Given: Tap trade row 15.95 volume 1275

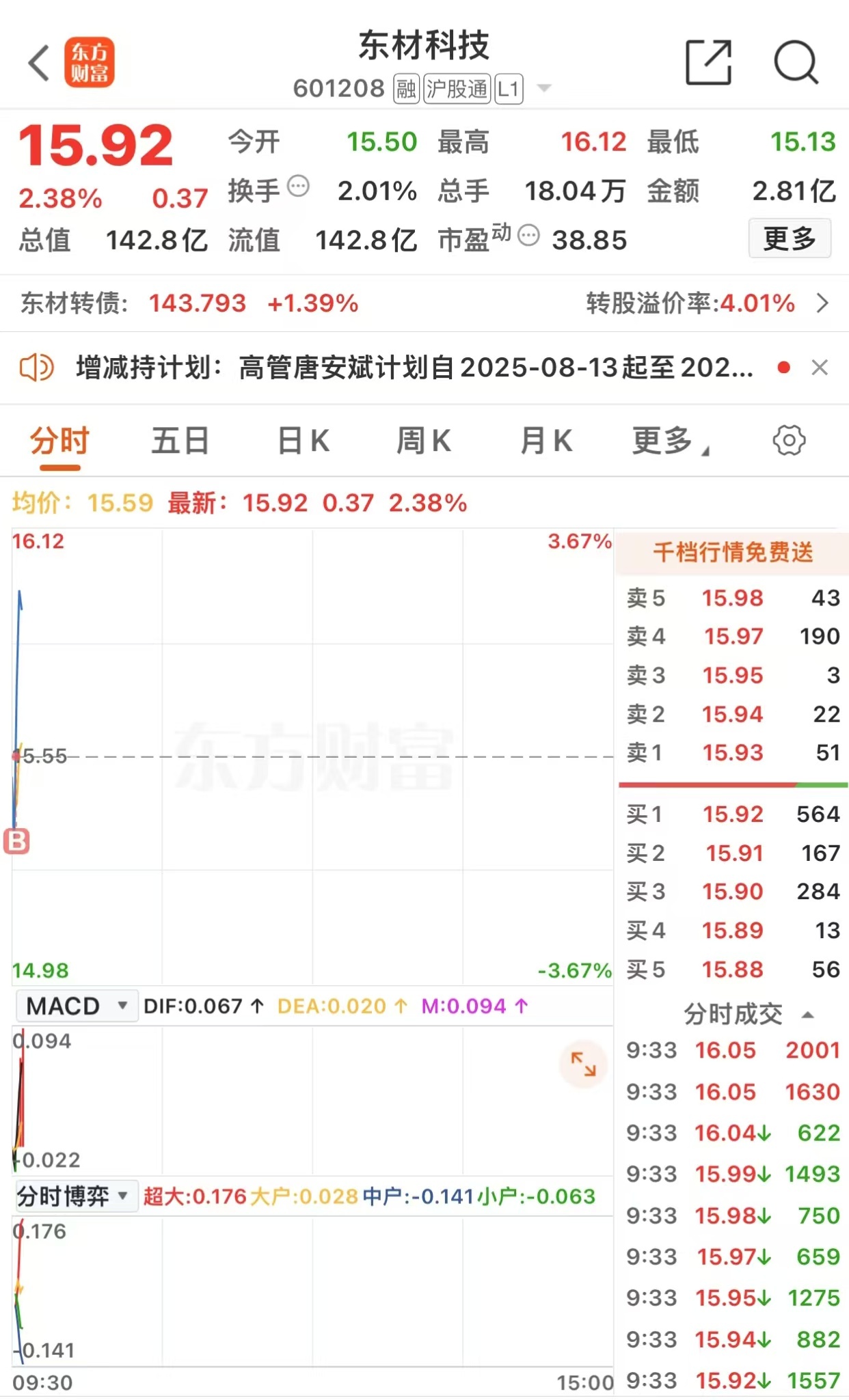Looking at the screenshot, I should [x=733, y=1298].
